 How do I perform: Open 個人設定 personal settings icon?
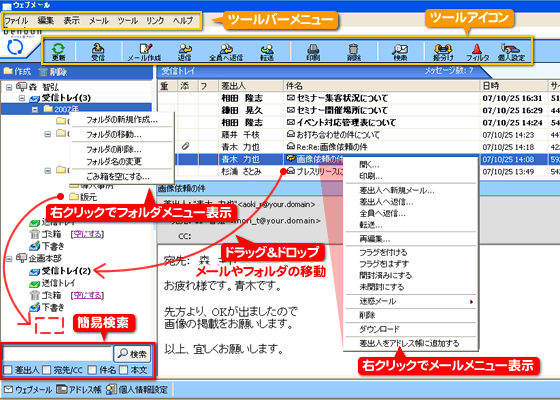511,51
